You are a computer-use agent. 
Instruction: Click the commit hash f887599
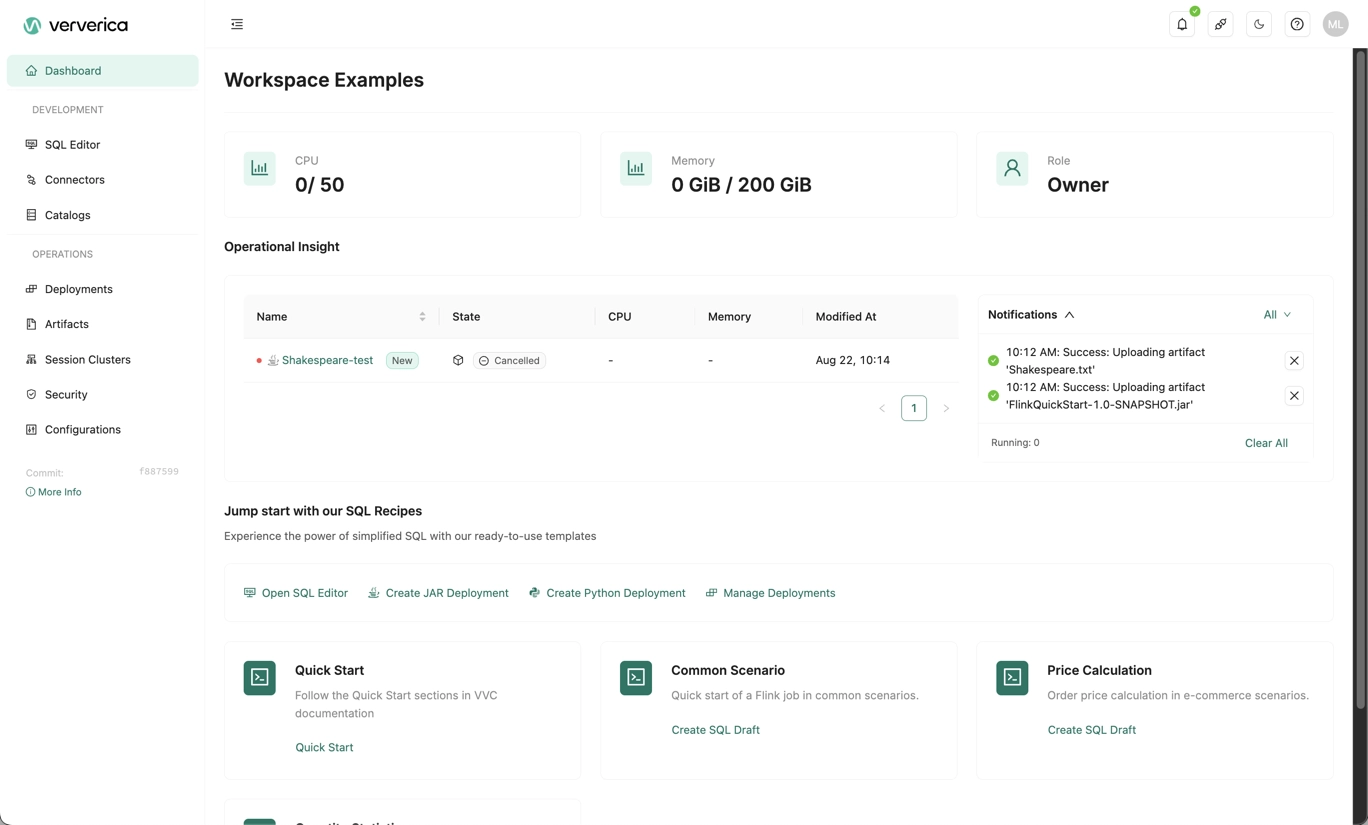[x=159, y=471]
